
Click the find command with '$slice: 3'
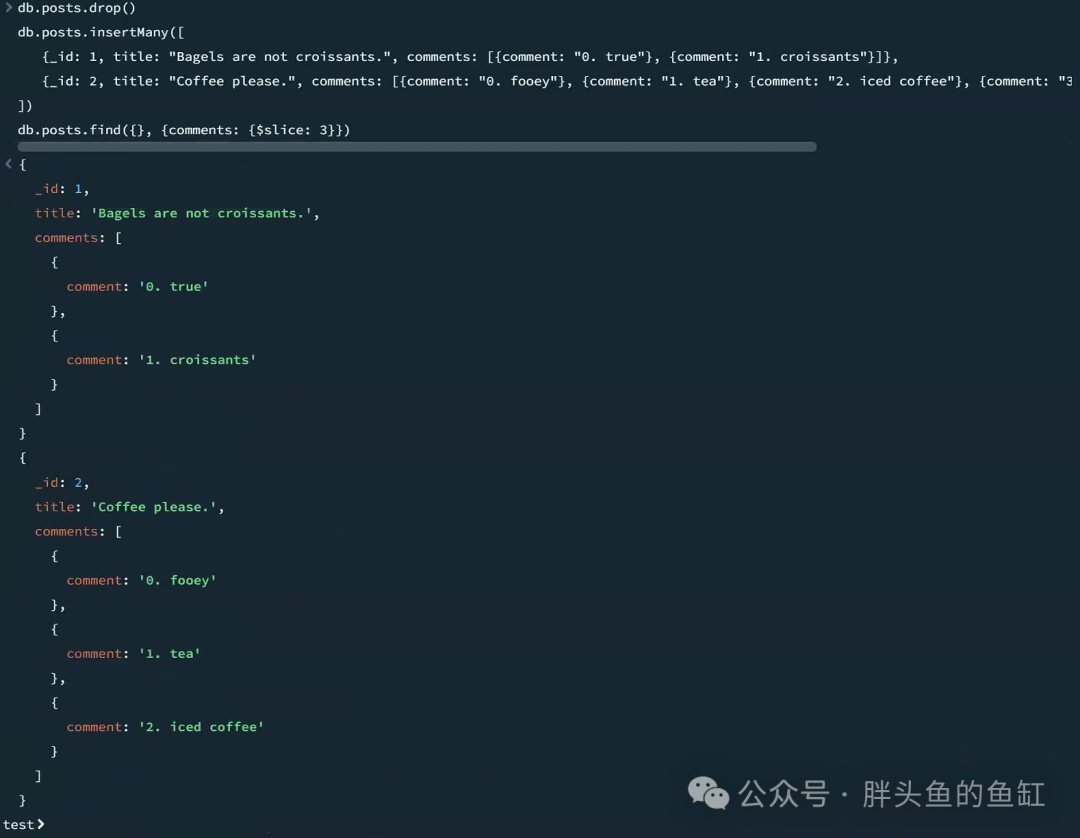point(184,130)
